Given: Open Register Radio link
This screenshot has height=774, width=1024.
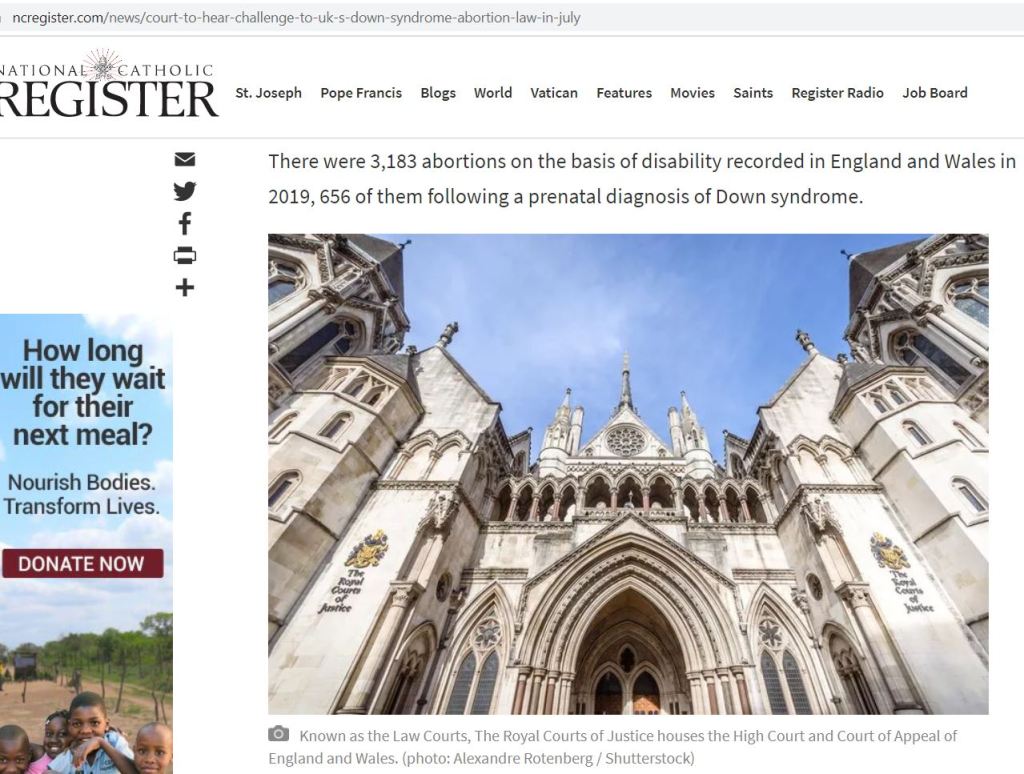Looking at the screenshot, I should coord(837,93).
